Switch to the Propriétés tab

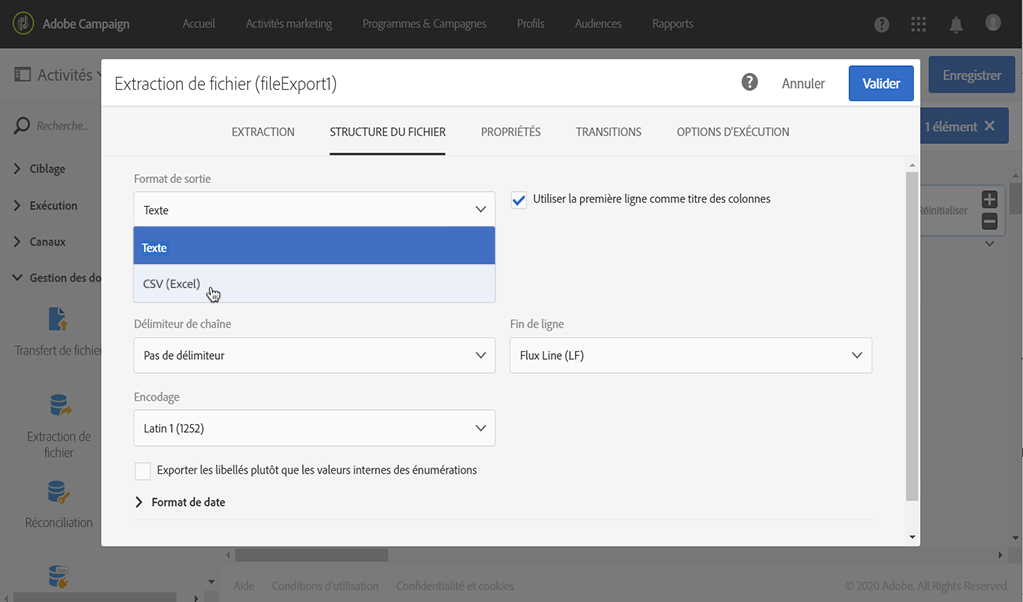510,132
